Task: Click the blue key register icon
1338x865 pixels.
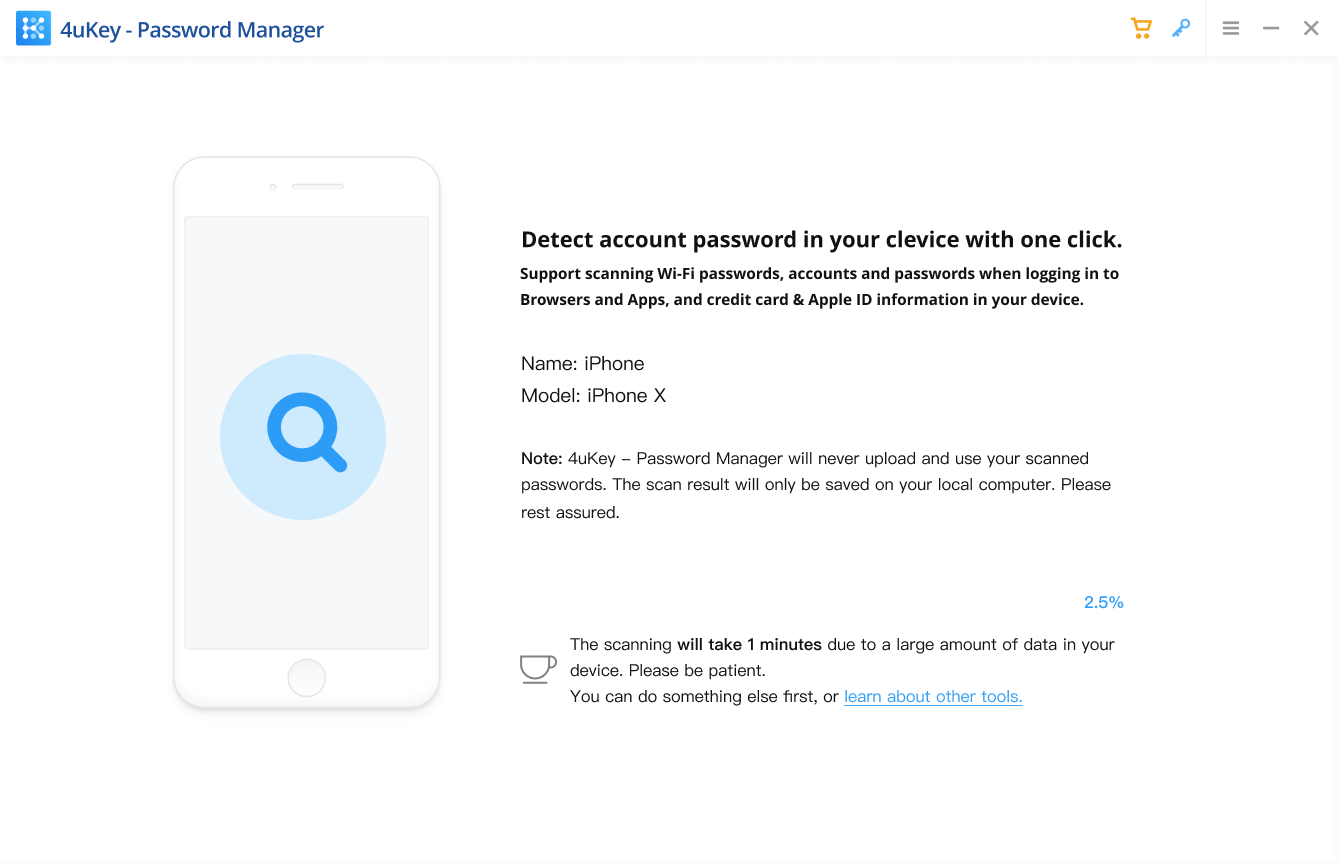Action: 1181,28
